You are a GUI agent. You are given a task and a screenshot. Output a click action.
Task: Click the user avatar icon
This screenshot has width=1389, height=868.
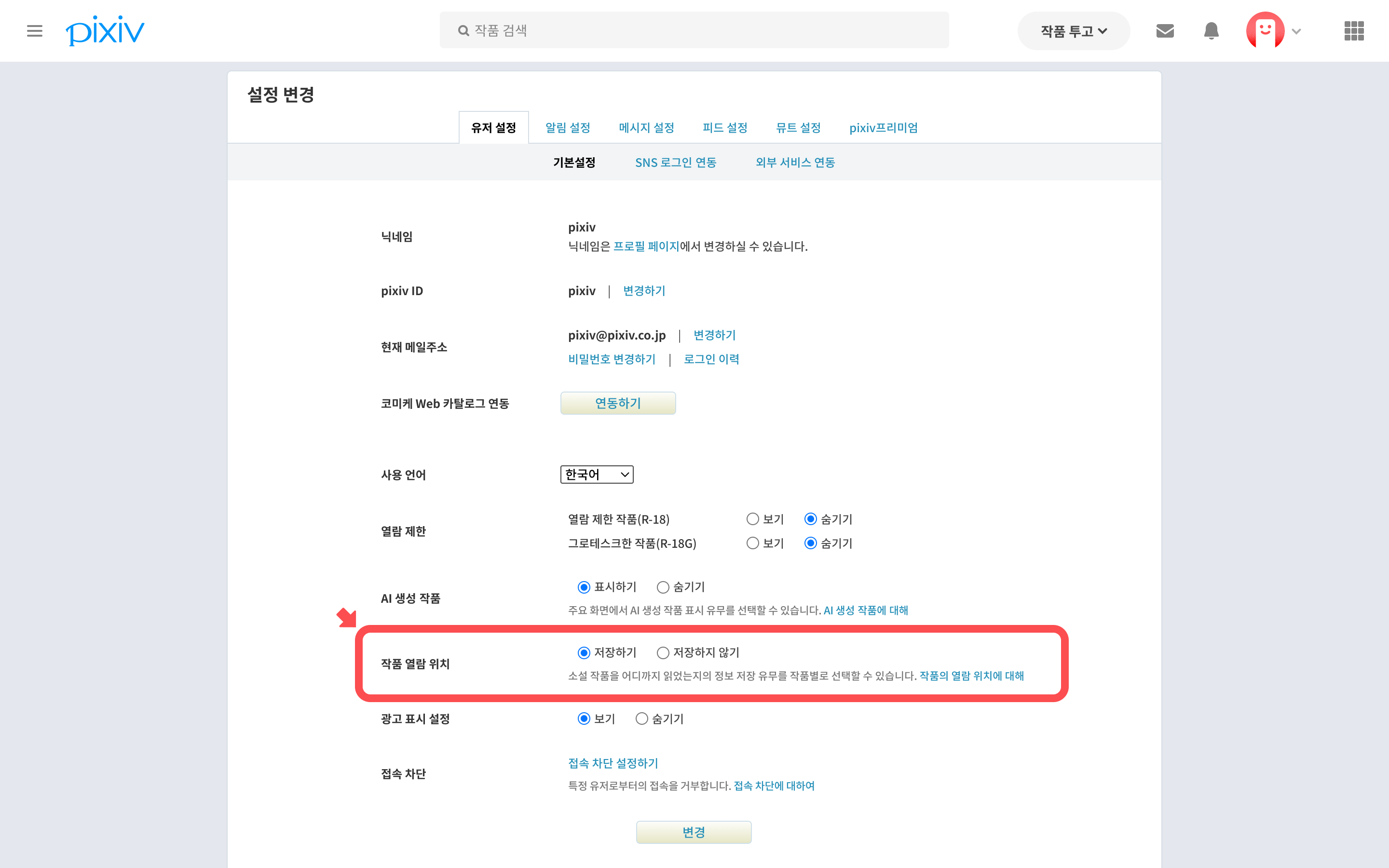pyautogui.click(x=1265, y=30)
